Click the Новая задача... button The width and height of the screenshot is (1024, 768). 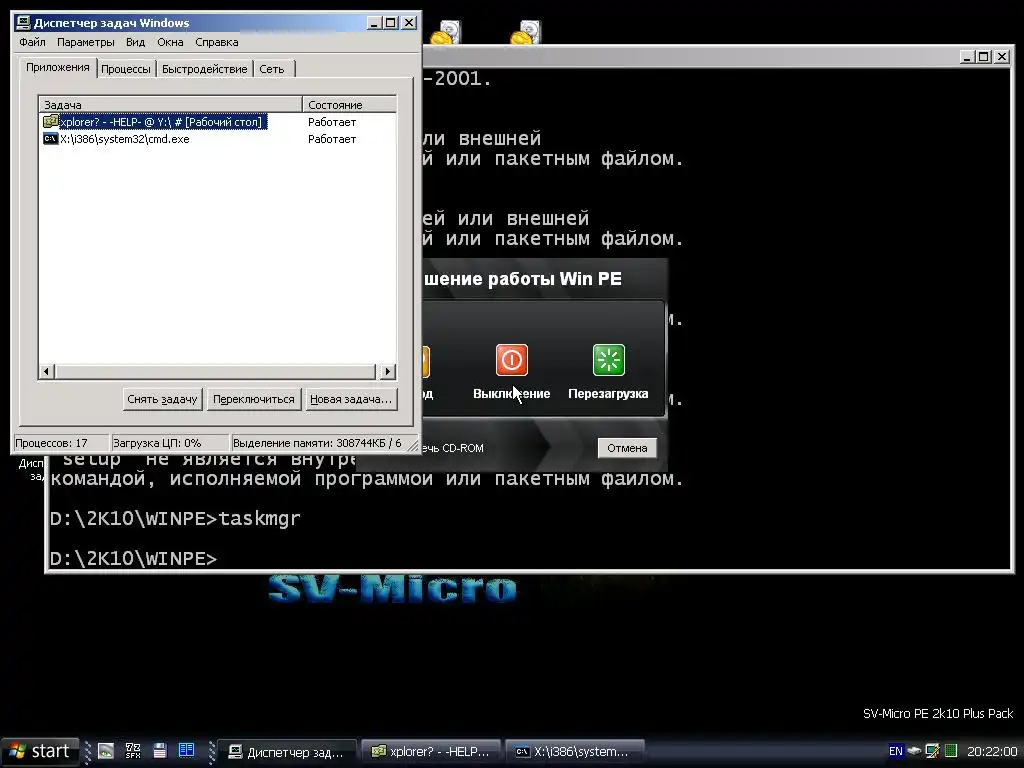(351, 399)
